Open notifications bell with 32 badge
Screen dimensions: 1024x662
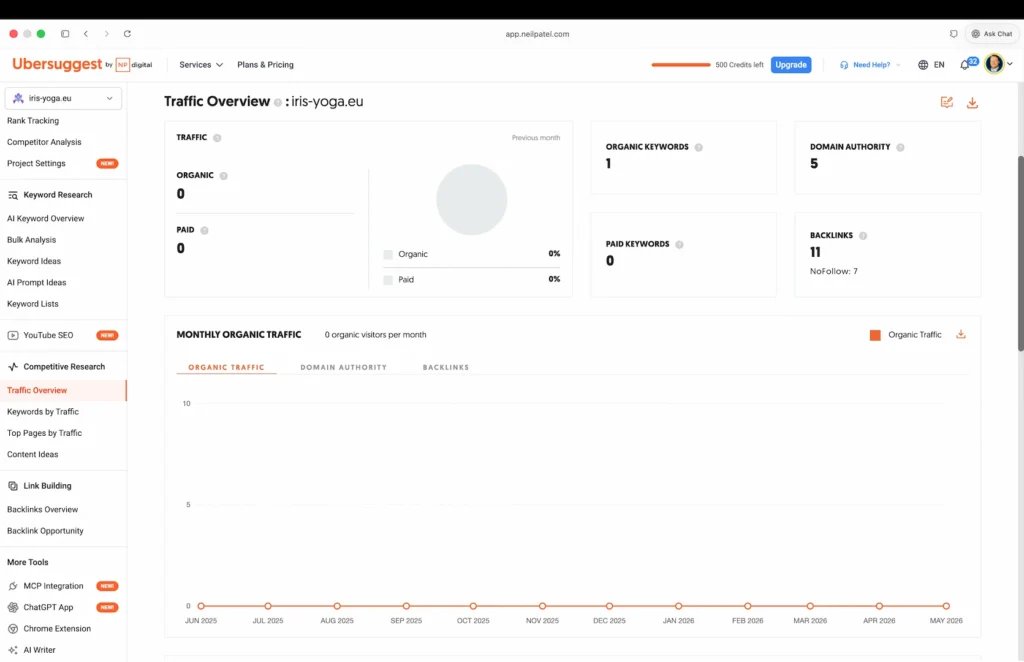965,65
